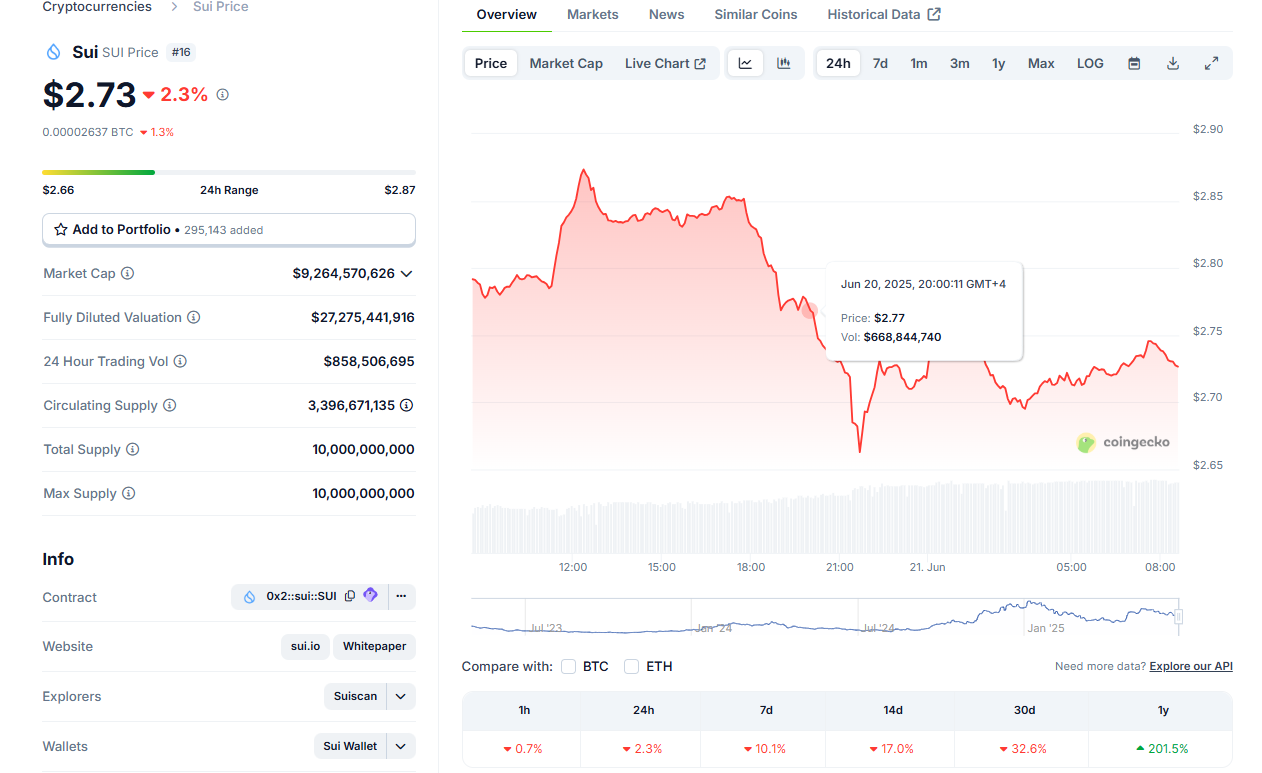Click the Fully Diluted Valuation info icon

tap(194, 317)
